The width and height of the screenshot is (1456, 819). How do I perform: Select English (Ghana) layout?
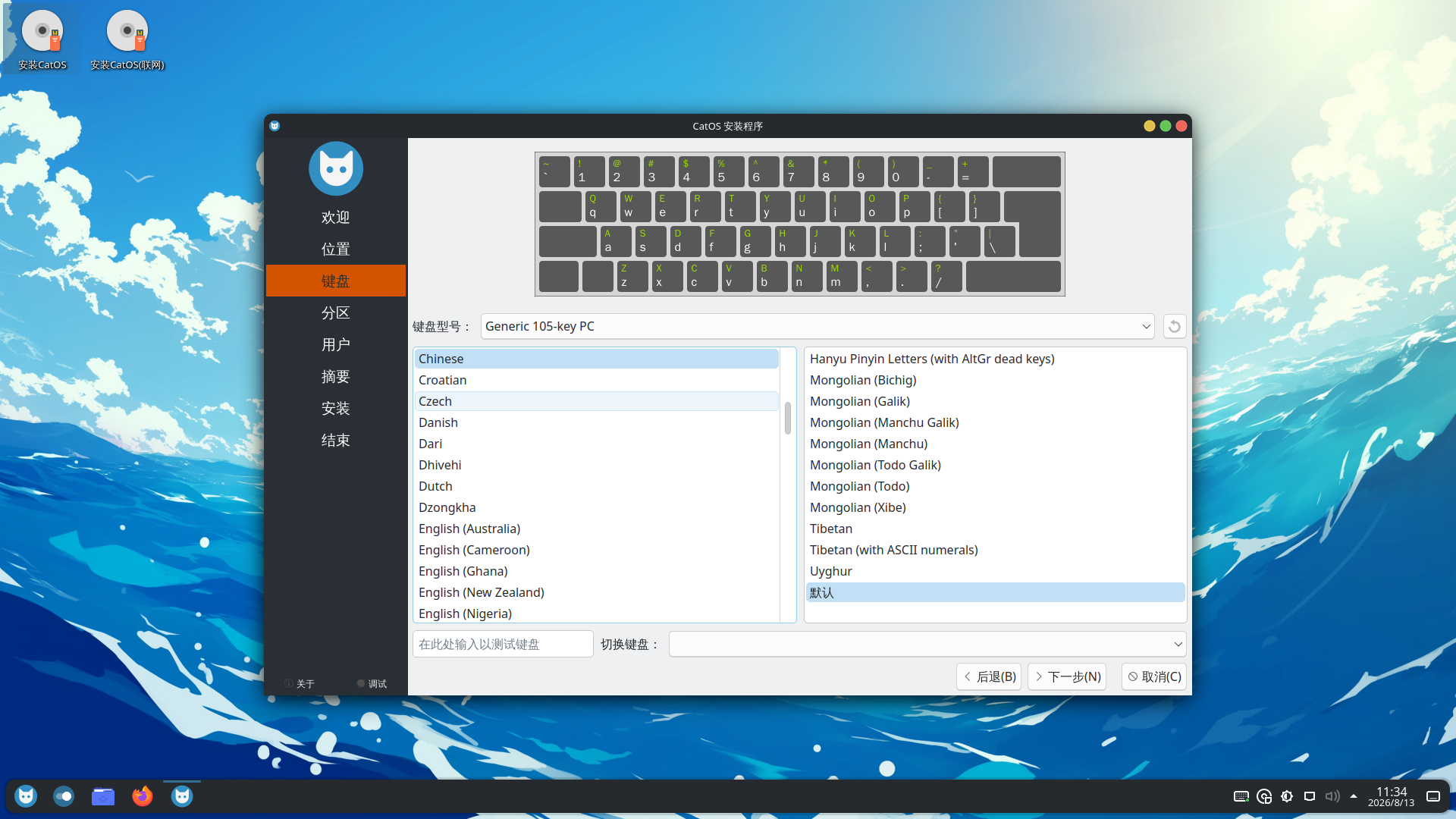(x=597, y=571)
